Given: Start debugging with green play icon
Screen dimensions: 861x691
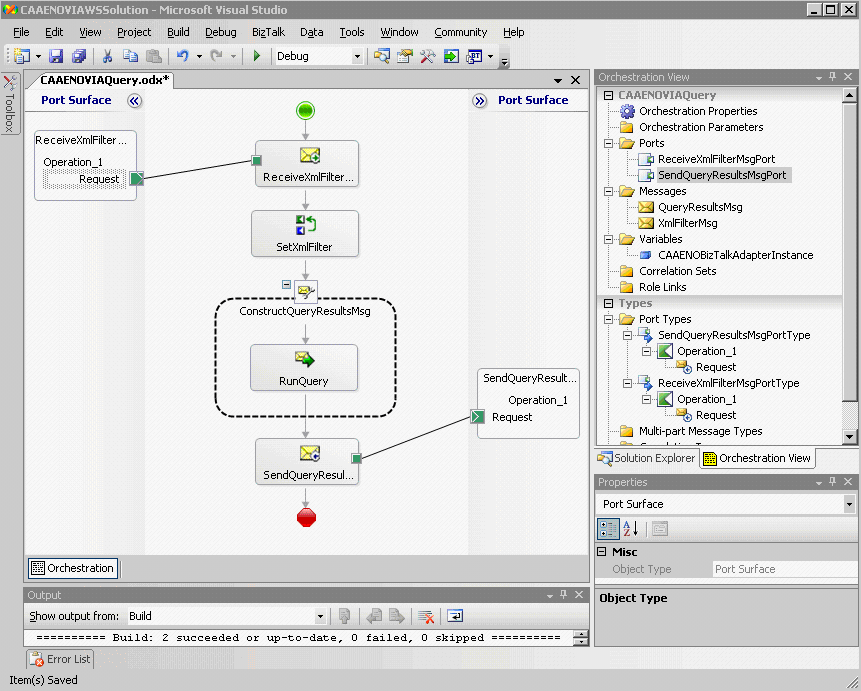Looking at the screenshot, I should (x=256, y=56).
